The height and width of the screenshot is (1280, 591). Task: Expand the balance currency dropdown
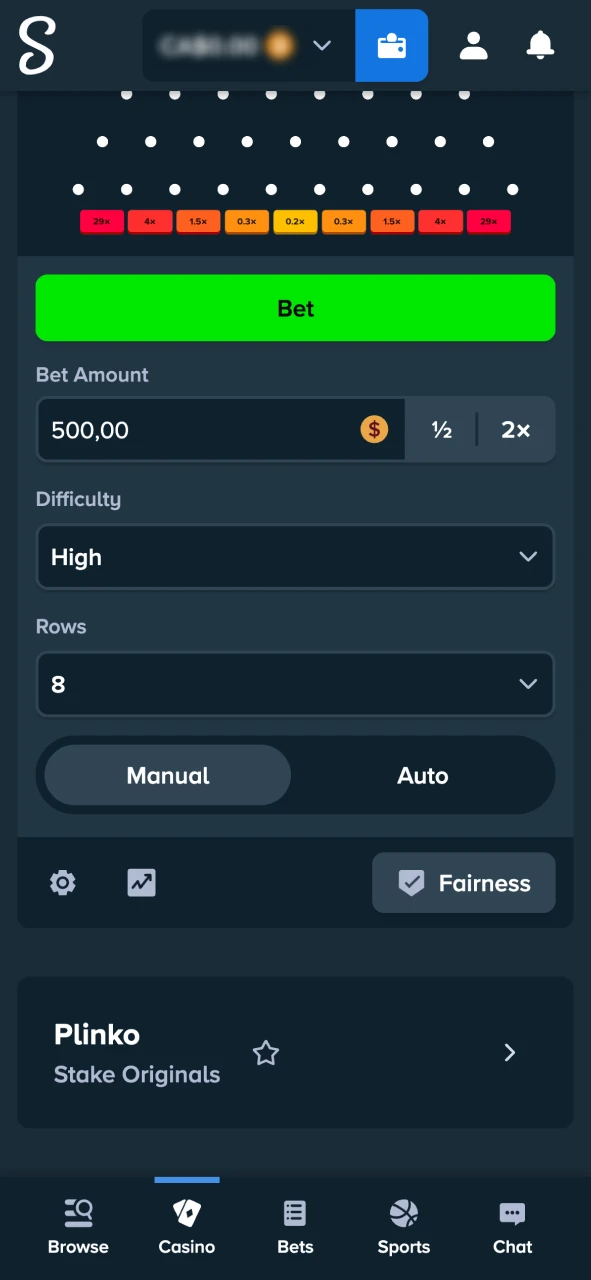click(321, 45)
